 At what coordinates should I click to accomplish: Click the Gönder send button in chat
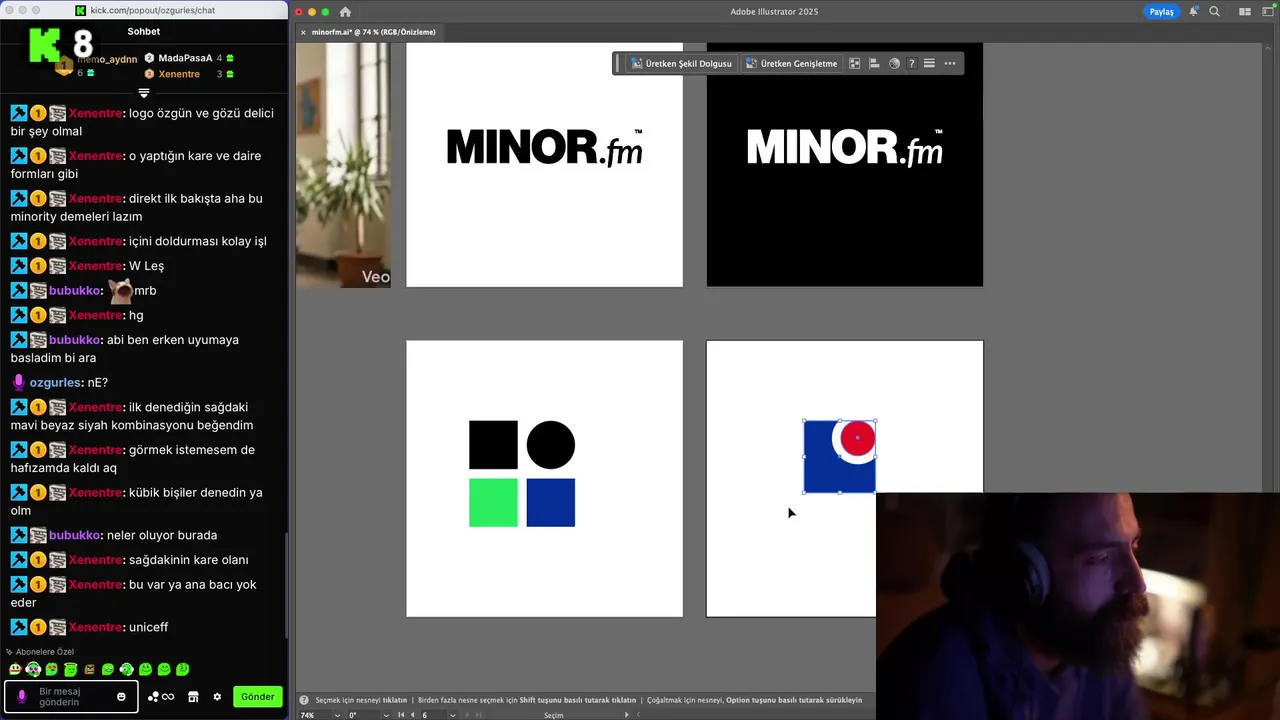257,696
